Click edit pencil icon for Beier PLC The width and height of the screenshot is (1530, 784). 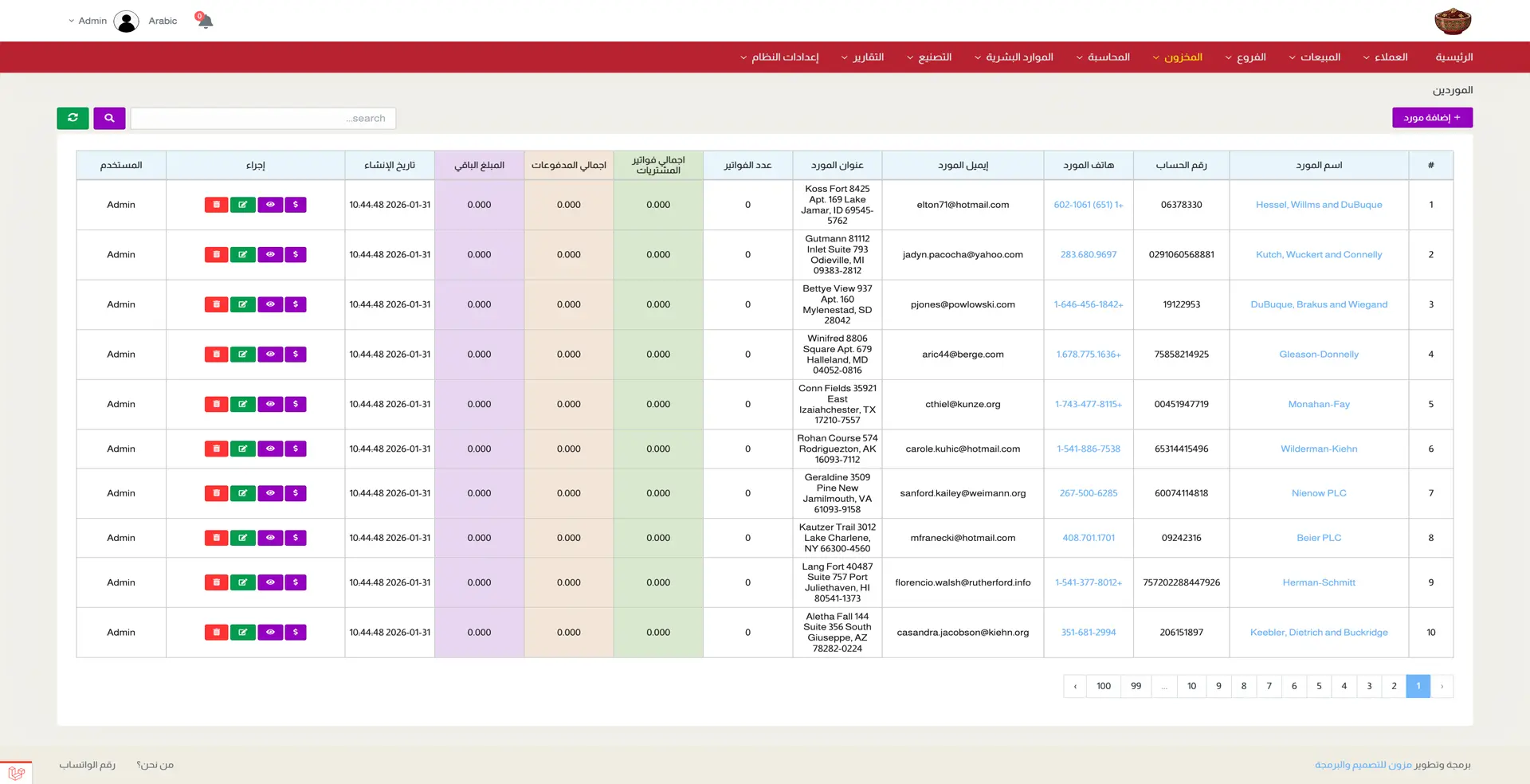[242, 538]
